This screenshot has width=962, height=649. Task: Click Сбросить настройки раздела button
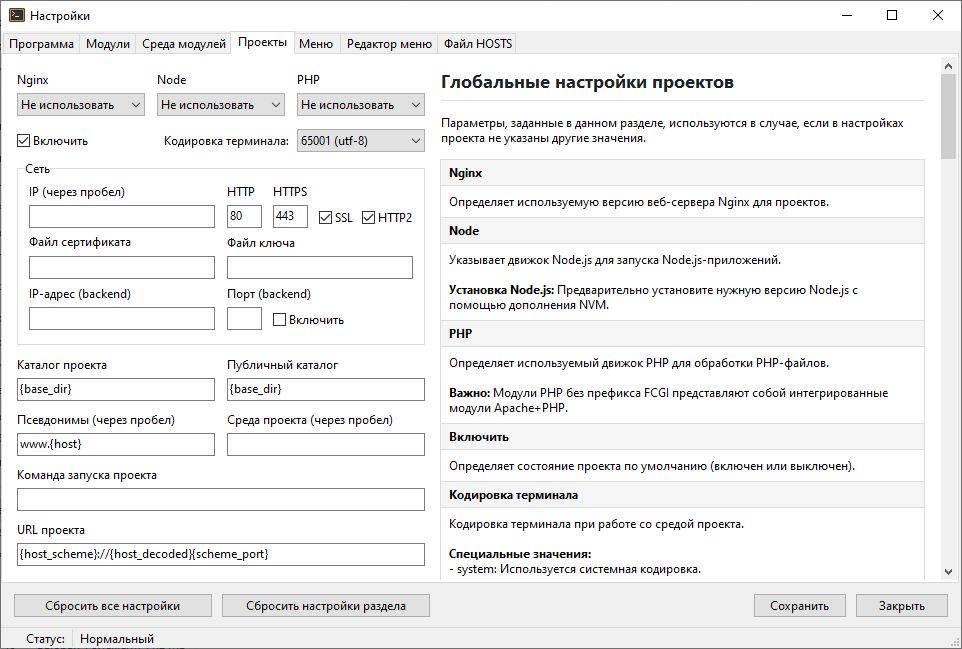326,605
